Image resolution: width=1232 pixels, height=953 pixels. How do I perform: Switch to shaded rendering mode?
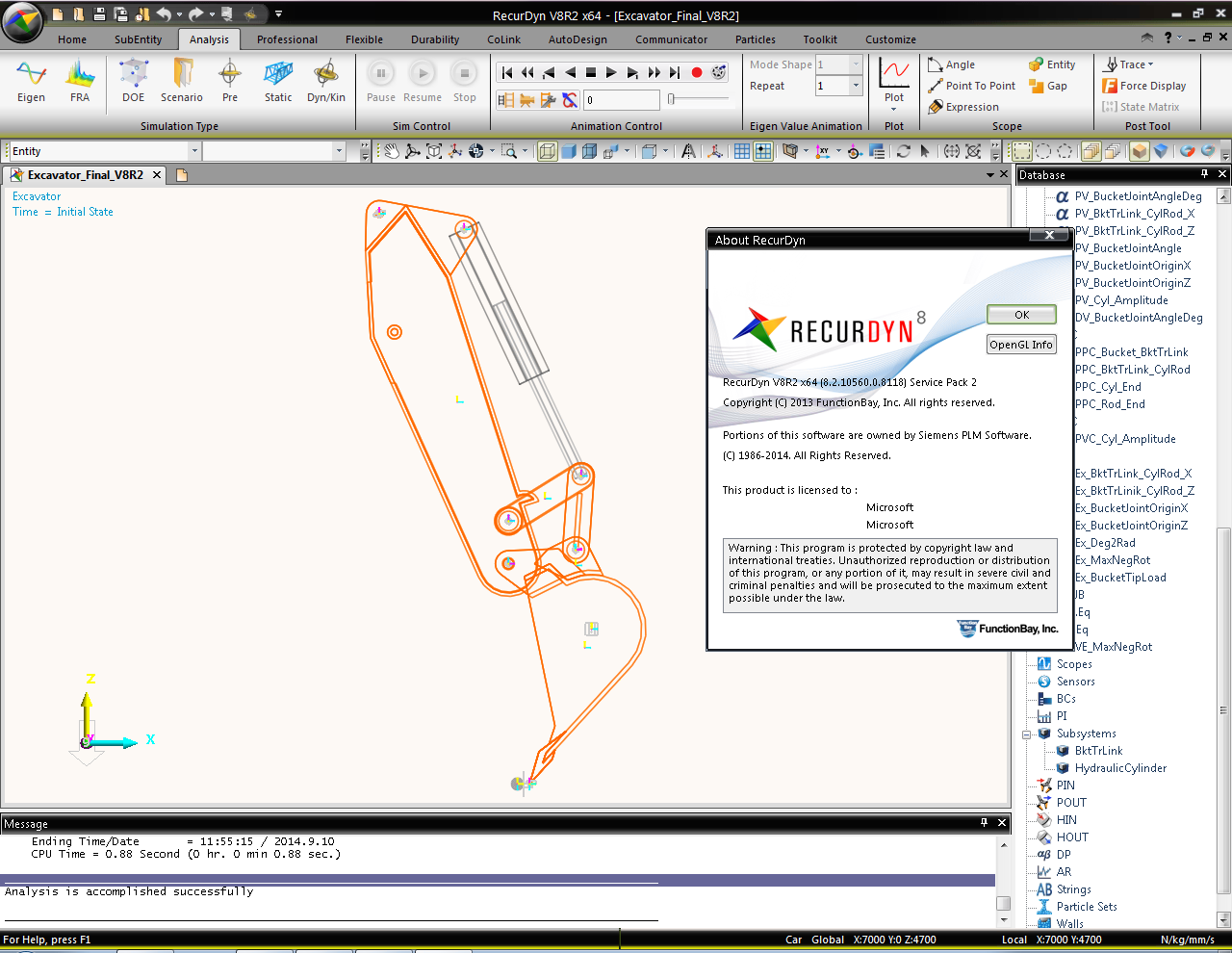[568, 151]
